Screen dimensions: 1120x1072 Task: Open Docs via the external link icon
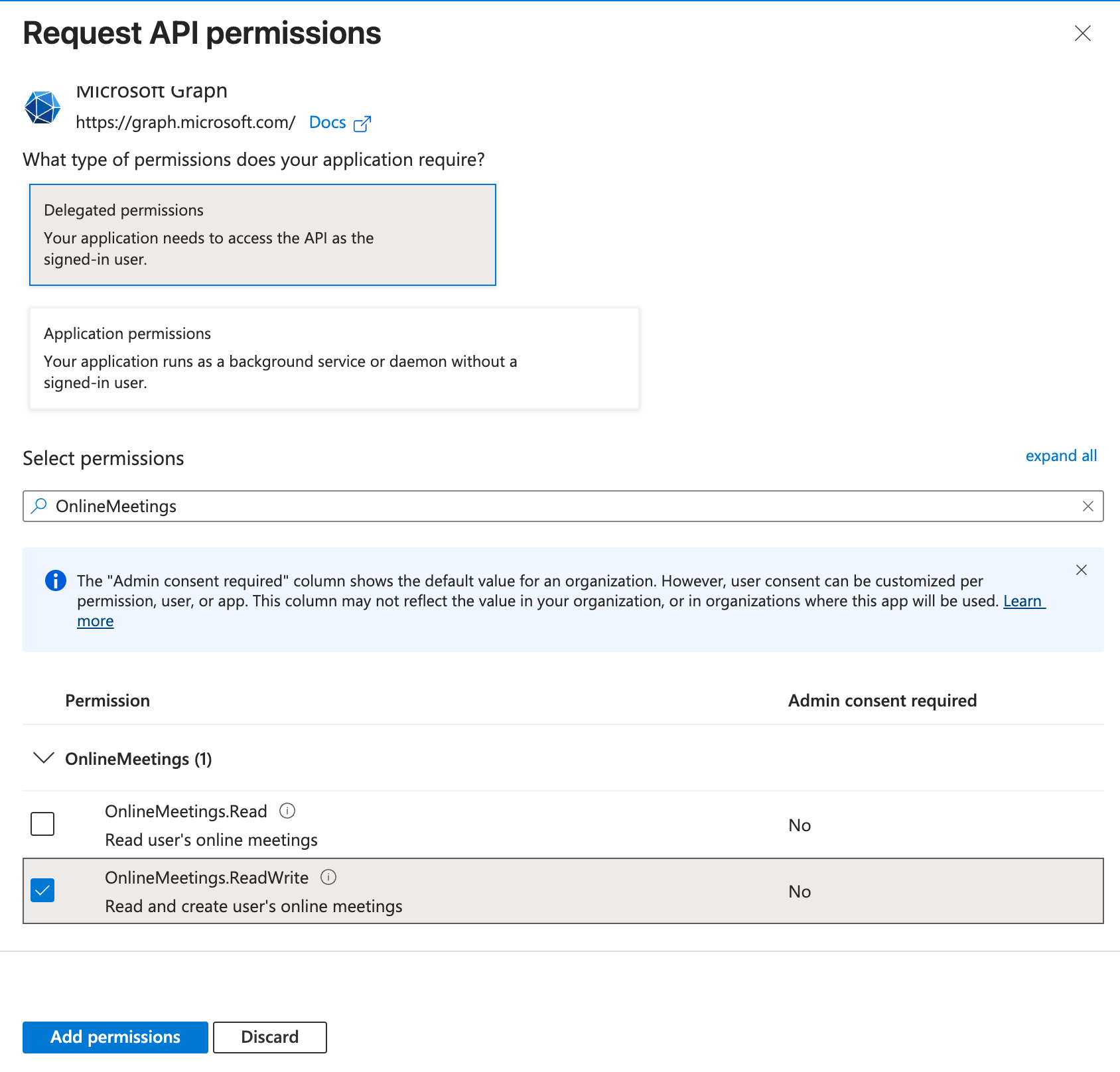[362, 123]
